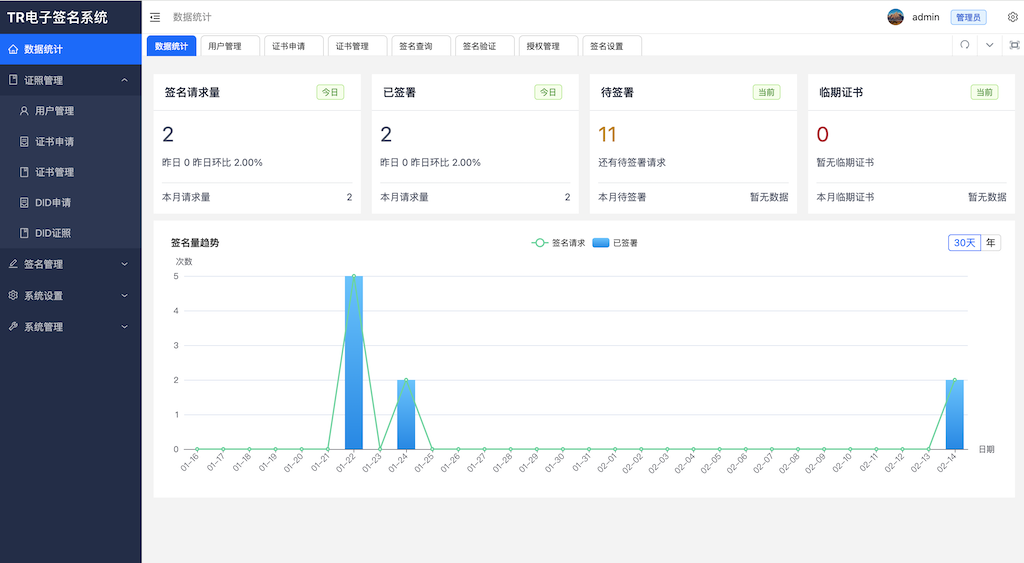Click the 证照管理 document icon
Screen dimensions: 1024x563
(x=13, y=80)
